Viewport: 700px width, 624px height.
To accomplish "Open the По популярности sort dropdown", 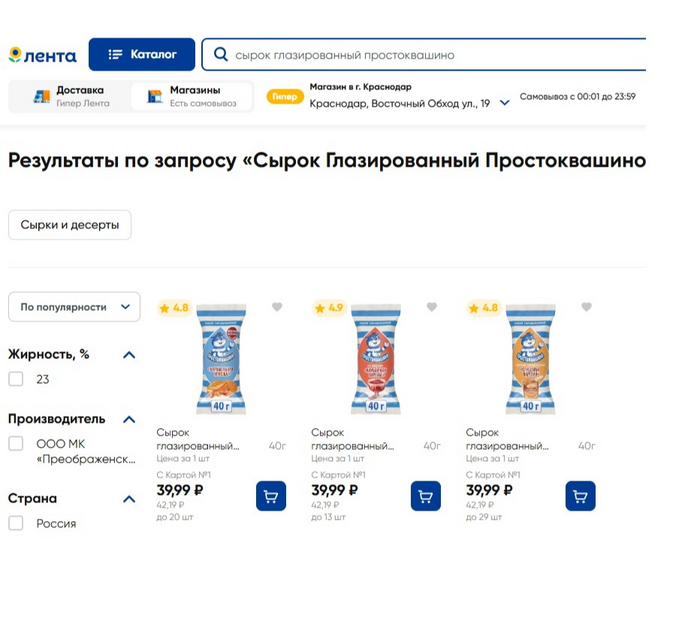I will 74,307.
